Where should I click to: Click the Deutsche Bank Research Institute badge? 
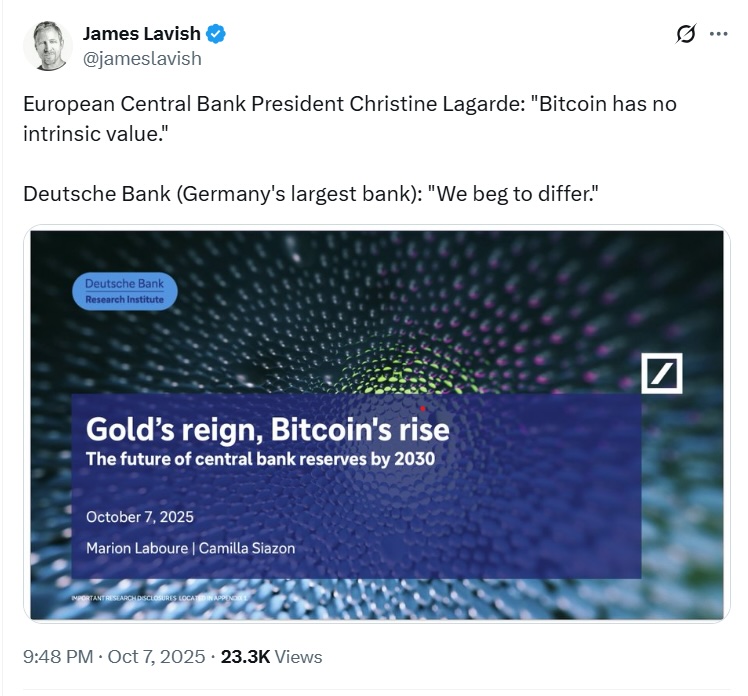[x=125, y=291]
